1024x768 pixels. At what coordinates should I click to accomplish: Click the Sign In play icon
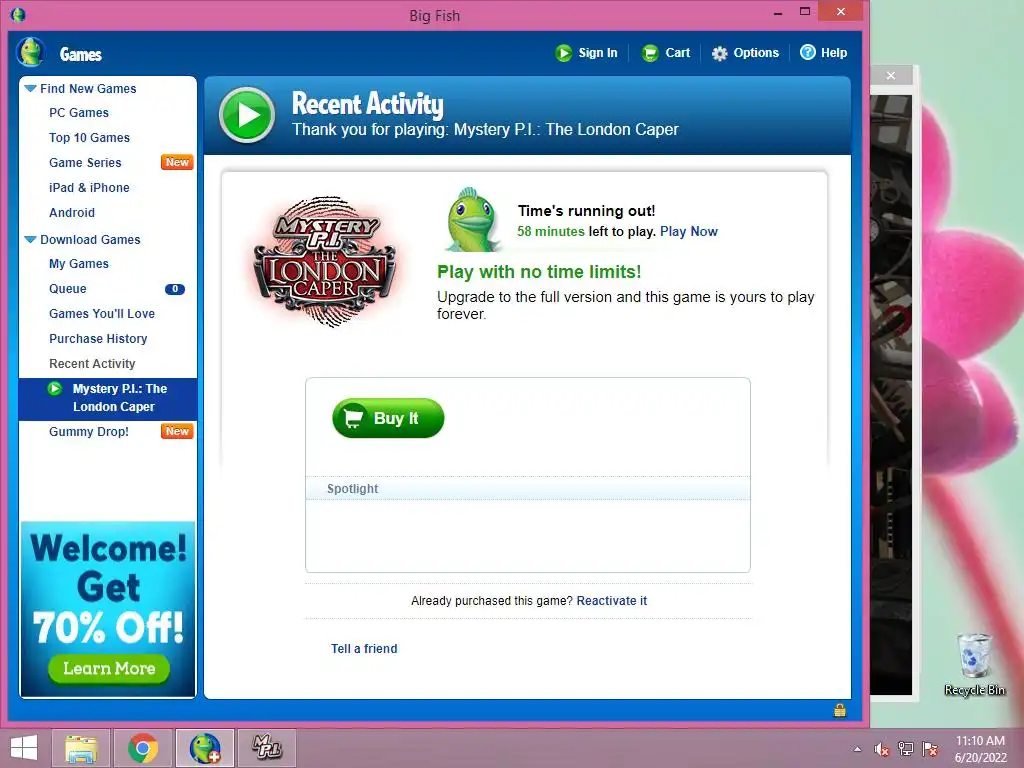[x=564, y=53]
